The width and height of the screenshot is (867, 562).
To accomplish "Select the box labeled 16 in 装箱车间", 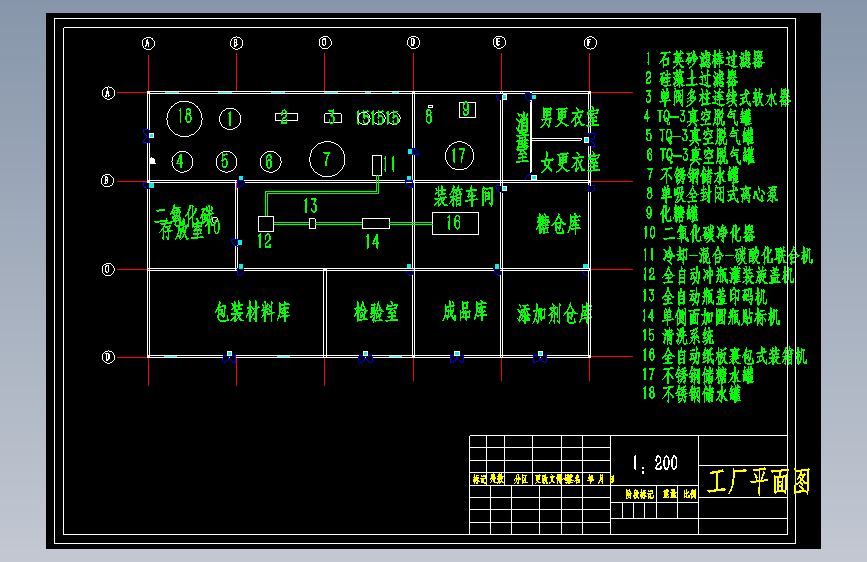I will click(x=456, y=223).
